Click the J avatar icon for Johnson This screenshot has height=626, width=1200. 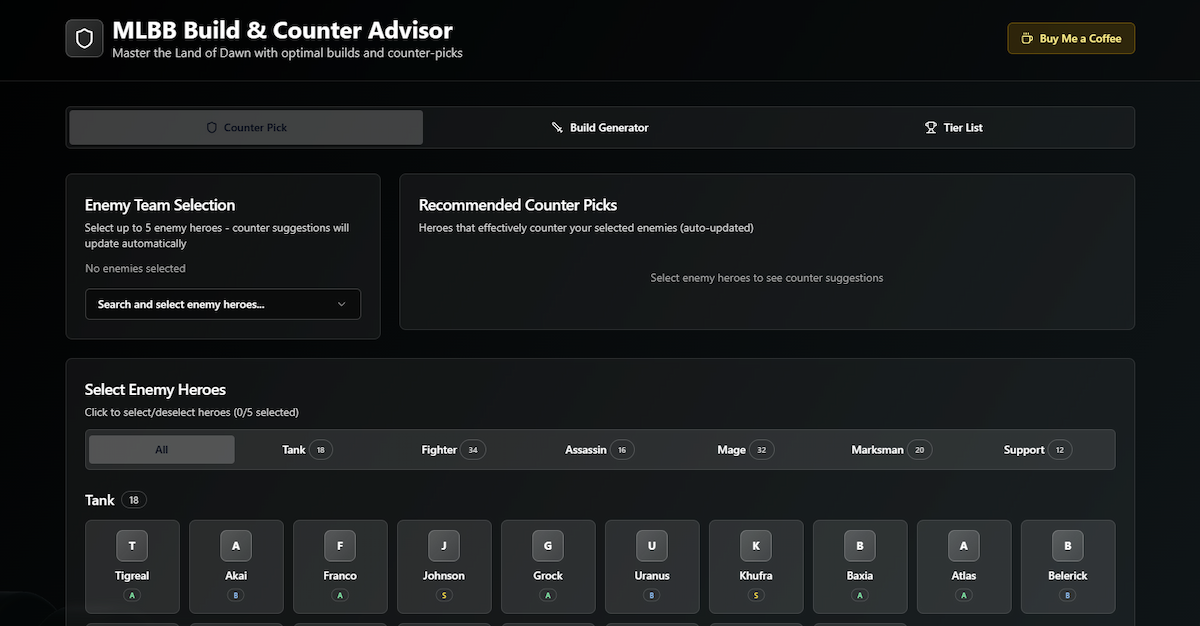coord(444,546)
